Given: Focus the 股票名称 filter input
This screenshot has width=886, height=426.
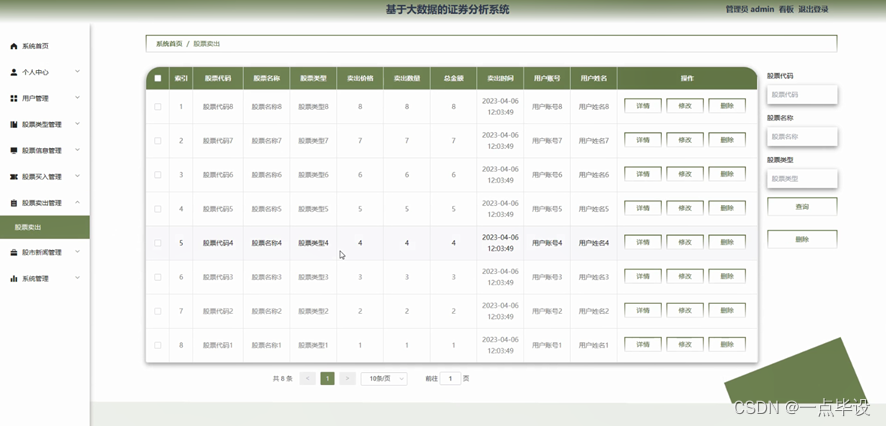Looking at the screenshot, I should (x=802, y=137).
